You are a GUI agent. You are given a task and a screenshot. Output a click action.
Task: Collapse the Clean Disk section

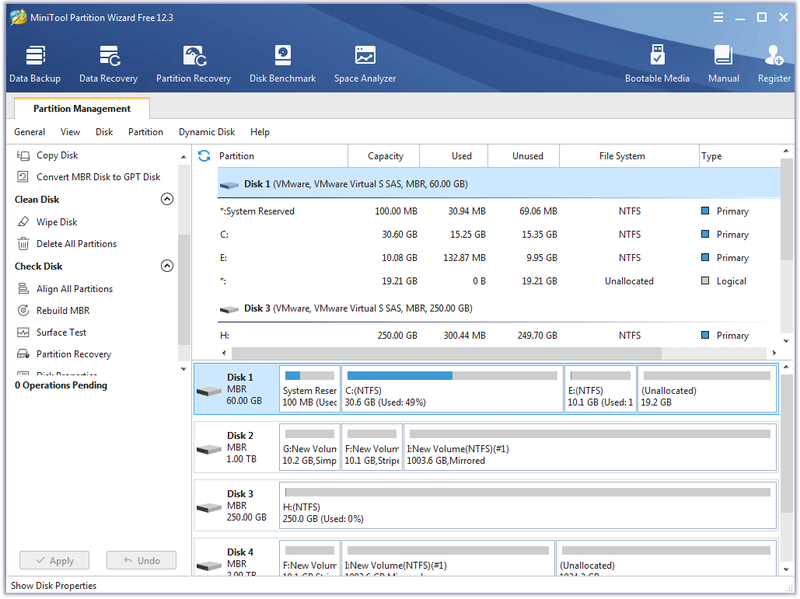point(167,199)
